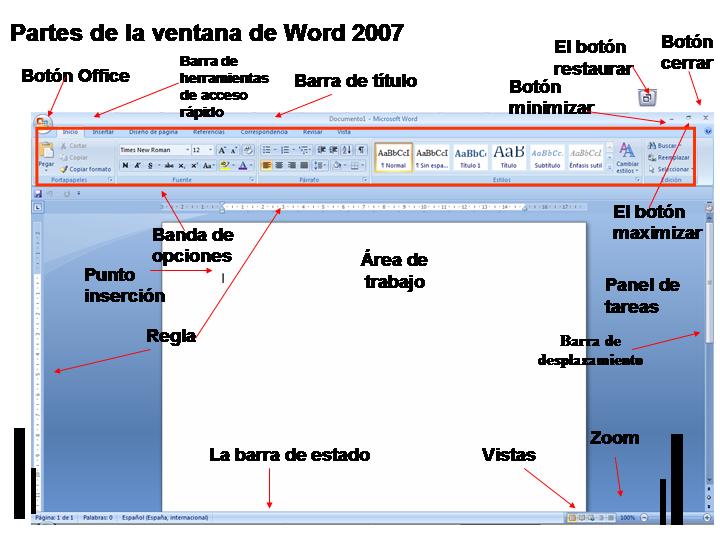Align text left in Párrafo group

pyautogui.click(x=266, y=165)
